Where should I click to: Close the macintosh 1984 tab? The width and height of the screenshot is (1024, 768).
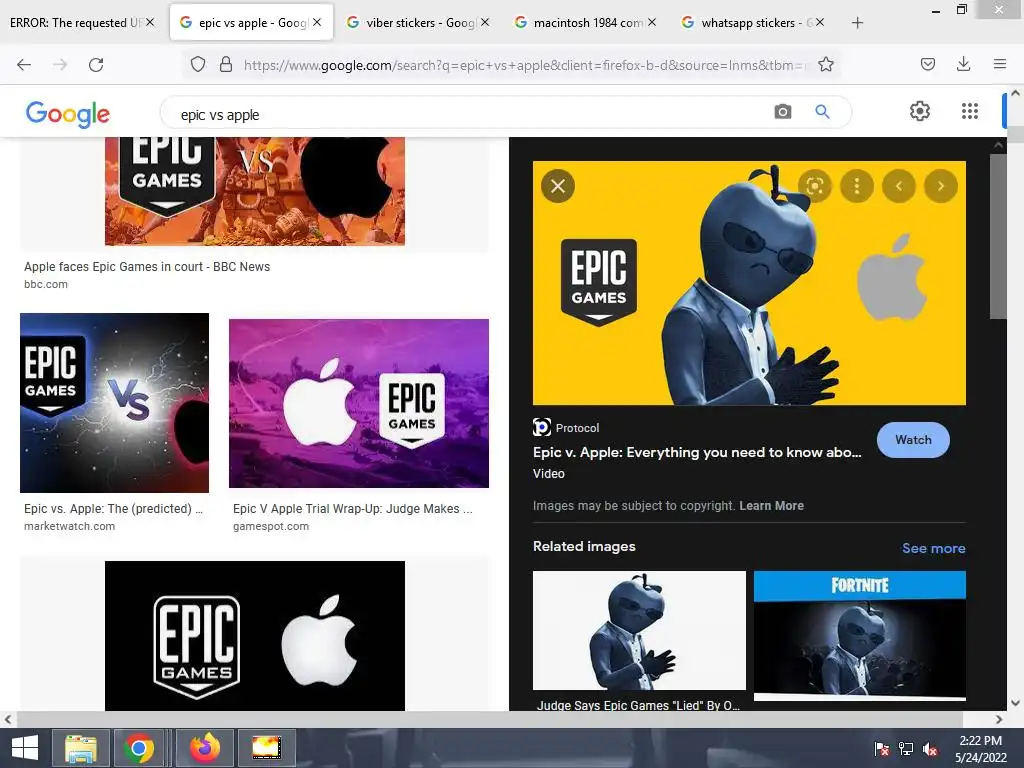tap(652, 22)
